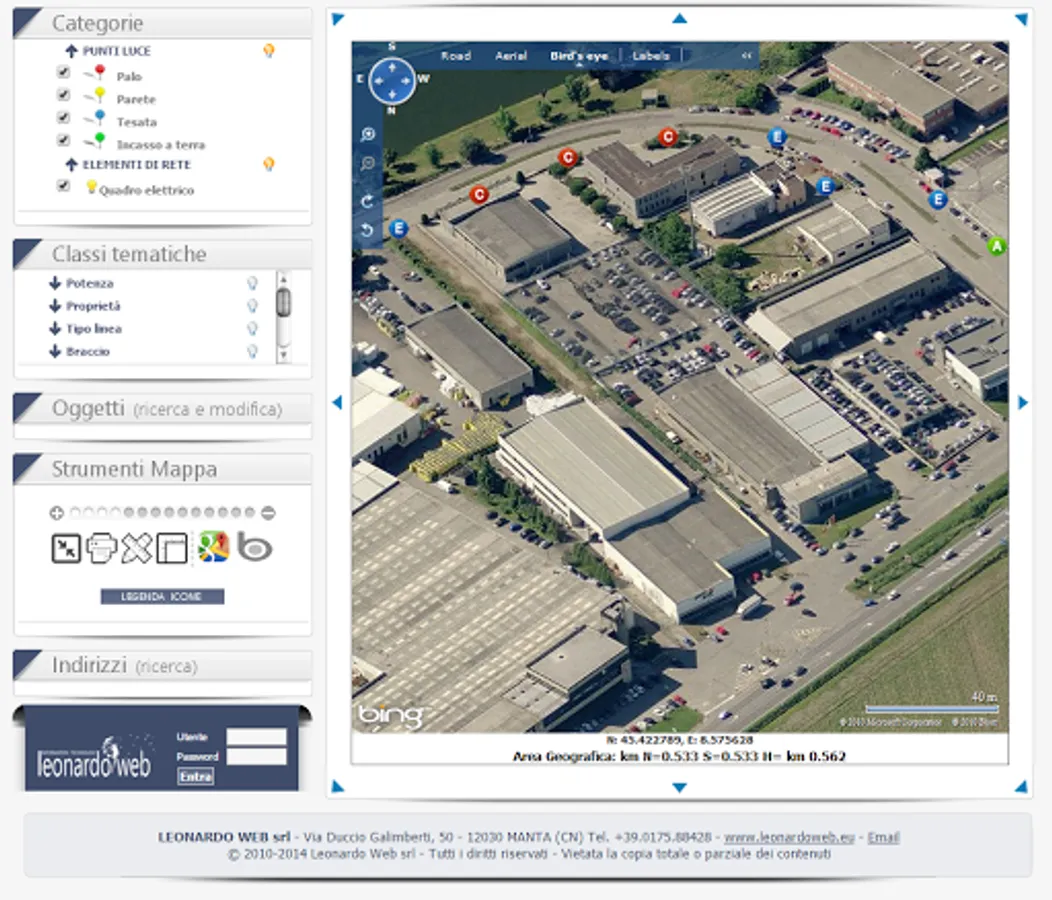The image size is (1052, 900).
Task: Open the LEGENDA ICONE button
Action: pos(162,597)
